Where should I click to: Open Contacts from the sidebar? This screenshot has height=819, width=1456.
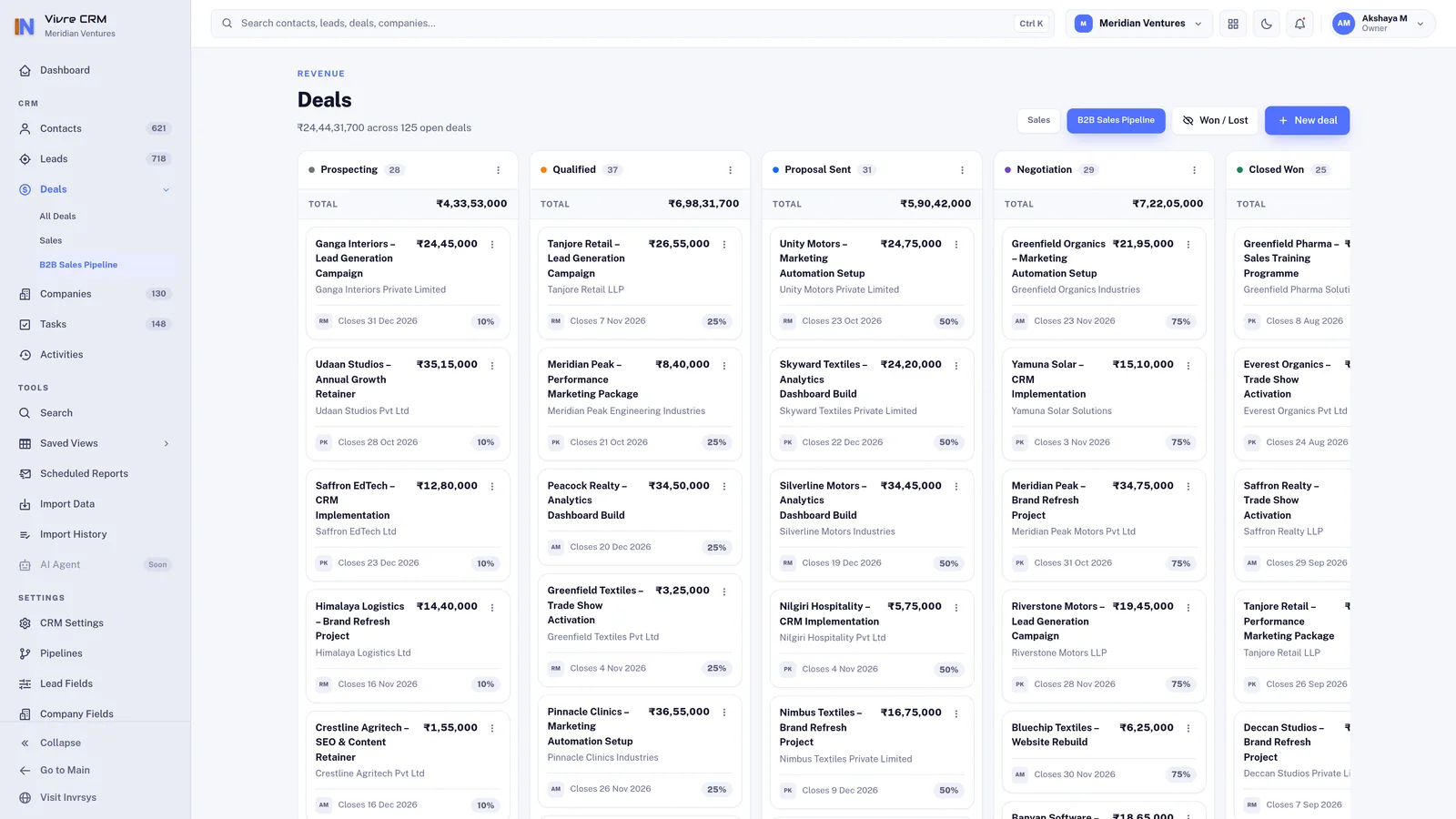point(95,128)
